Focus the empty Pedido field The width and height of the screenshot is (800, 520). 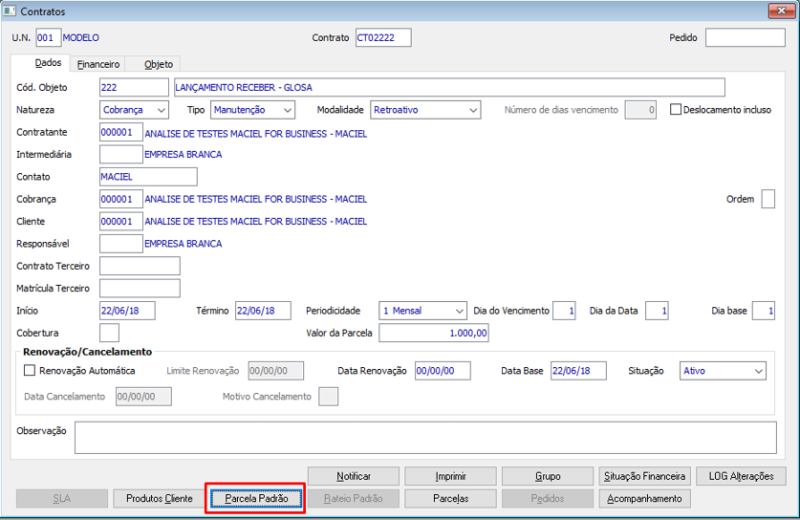pos(745,38)
